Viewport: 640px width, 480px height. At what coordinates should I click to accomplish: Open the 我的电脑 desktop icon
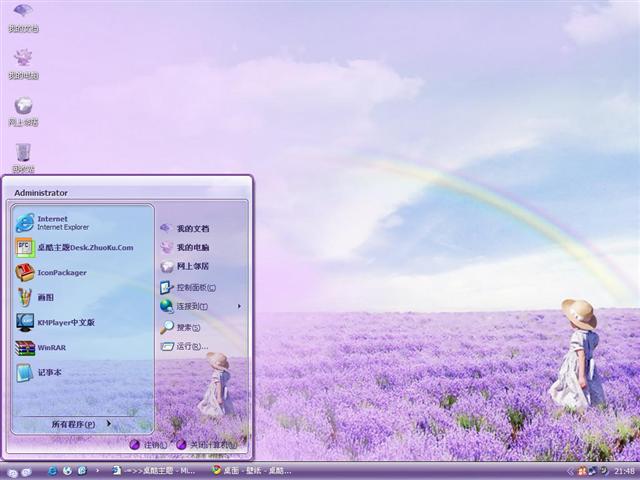point(23,64)
